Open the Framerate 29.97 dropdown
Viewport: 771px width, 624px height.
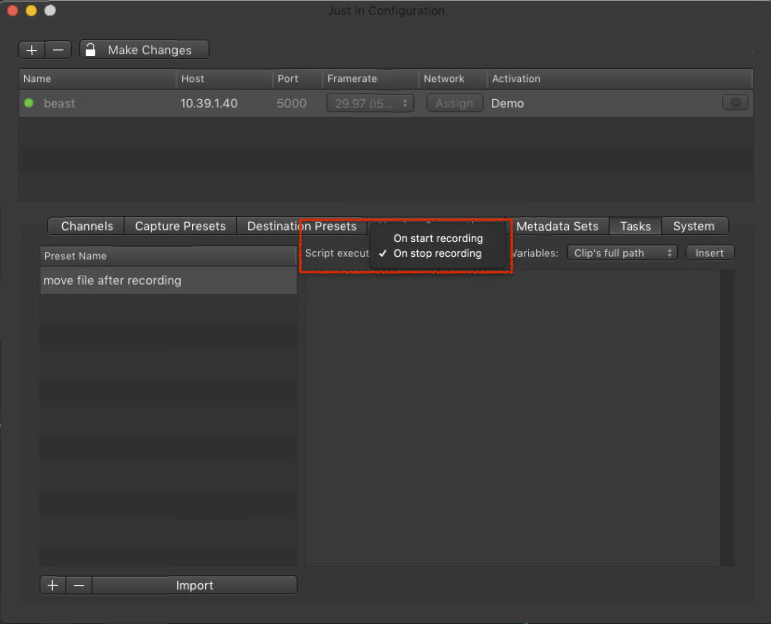370,103
